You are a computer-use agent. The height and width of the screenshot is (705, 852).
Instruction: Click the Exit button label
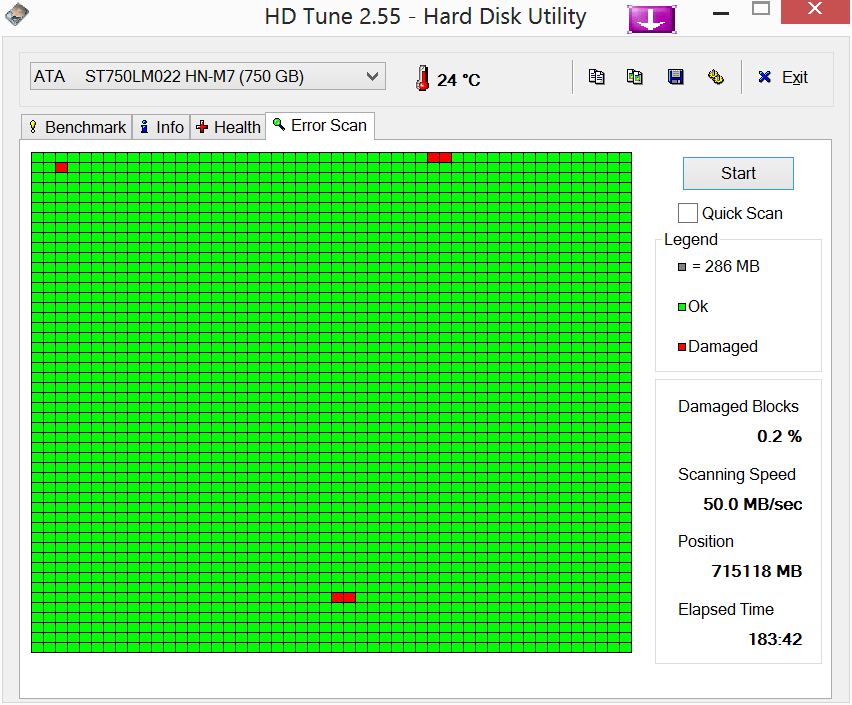[794, 77]
